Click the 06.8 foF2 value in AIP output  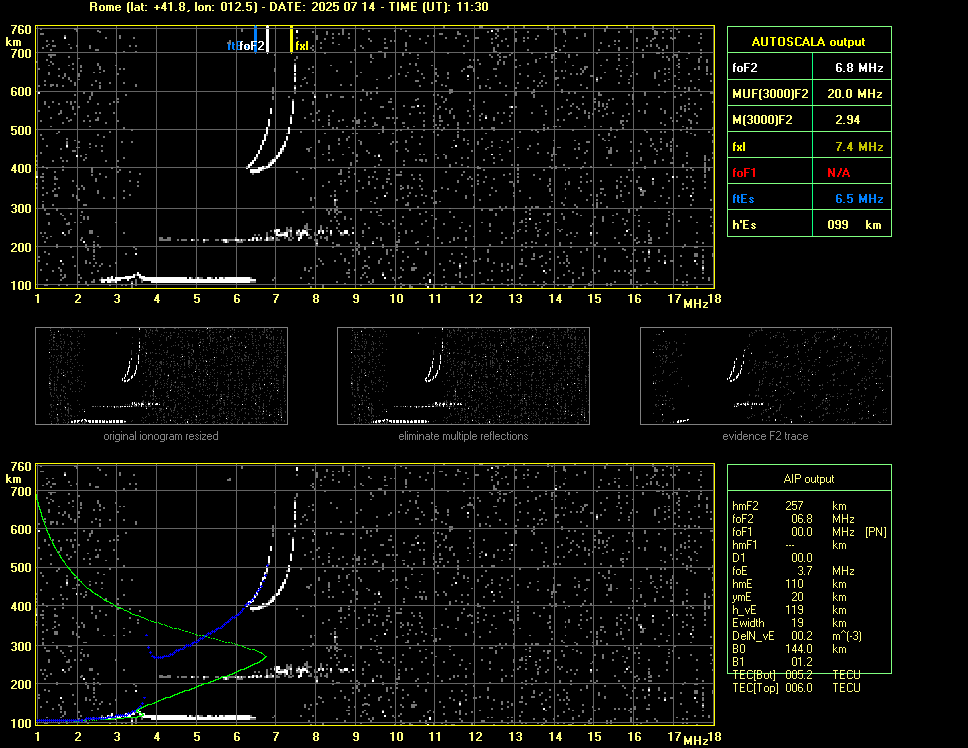tap(801, 519)
